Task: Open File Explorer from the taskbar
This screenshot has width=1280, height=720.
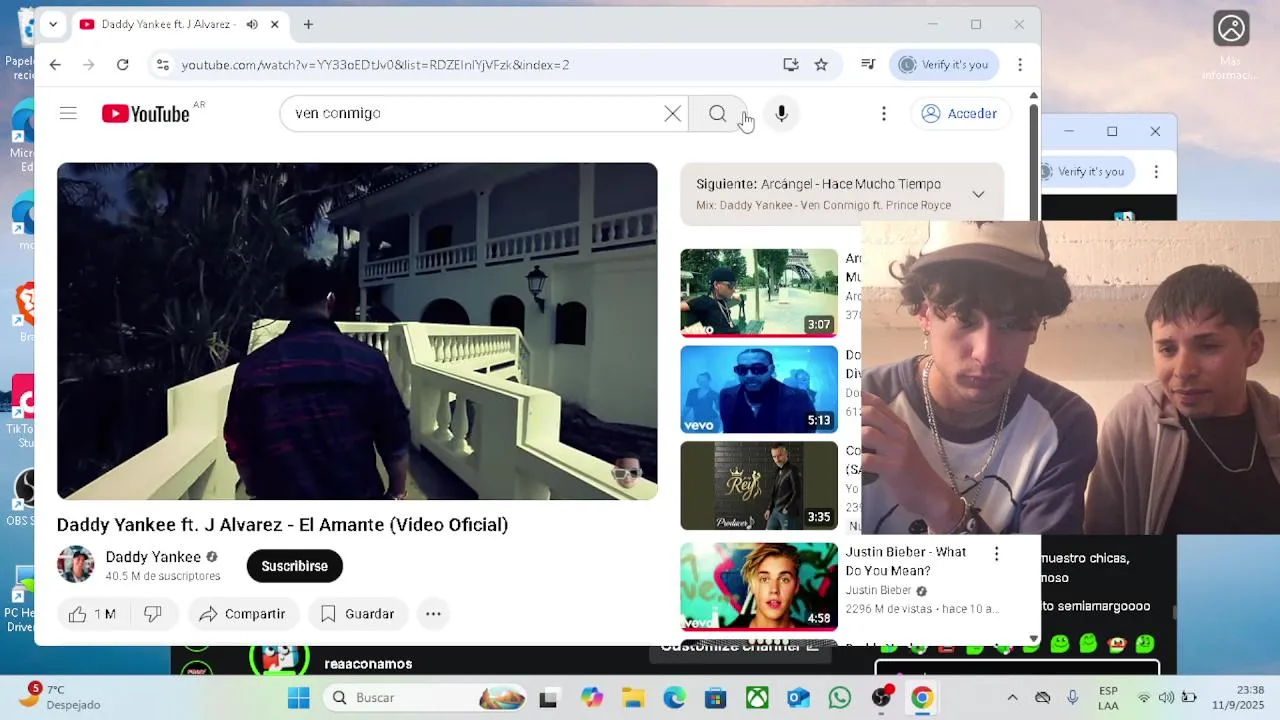Action: (633, 698)
